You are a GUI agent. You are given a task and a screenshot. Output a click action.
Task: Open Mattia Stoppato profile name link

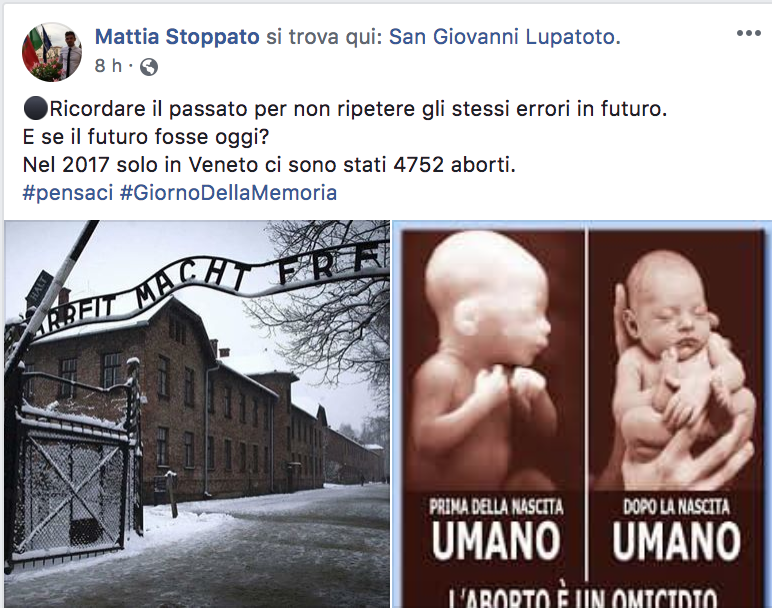pos(177,37)
